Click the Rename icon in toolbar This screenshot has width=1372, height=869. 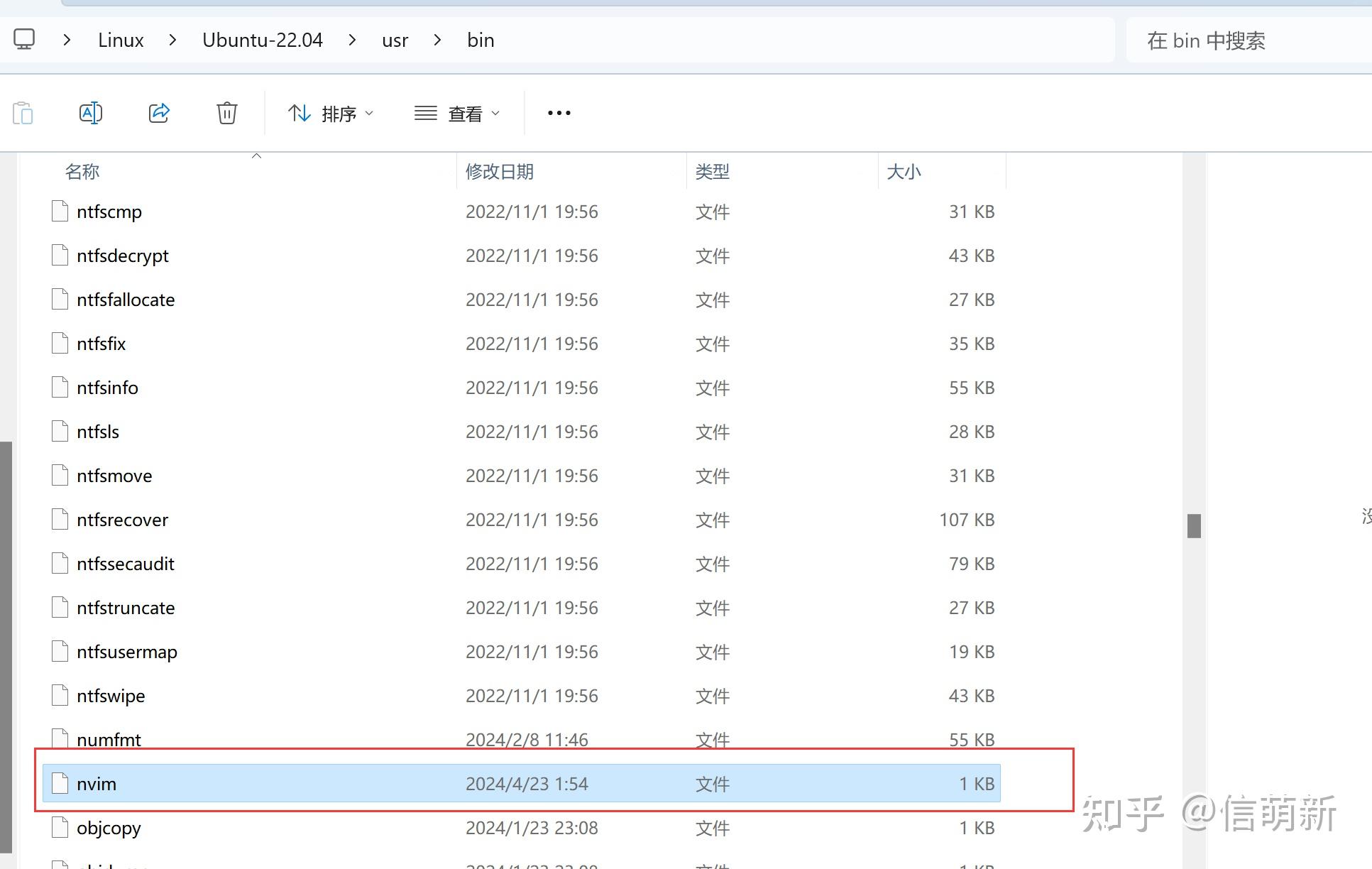click(x=91, y=113)
